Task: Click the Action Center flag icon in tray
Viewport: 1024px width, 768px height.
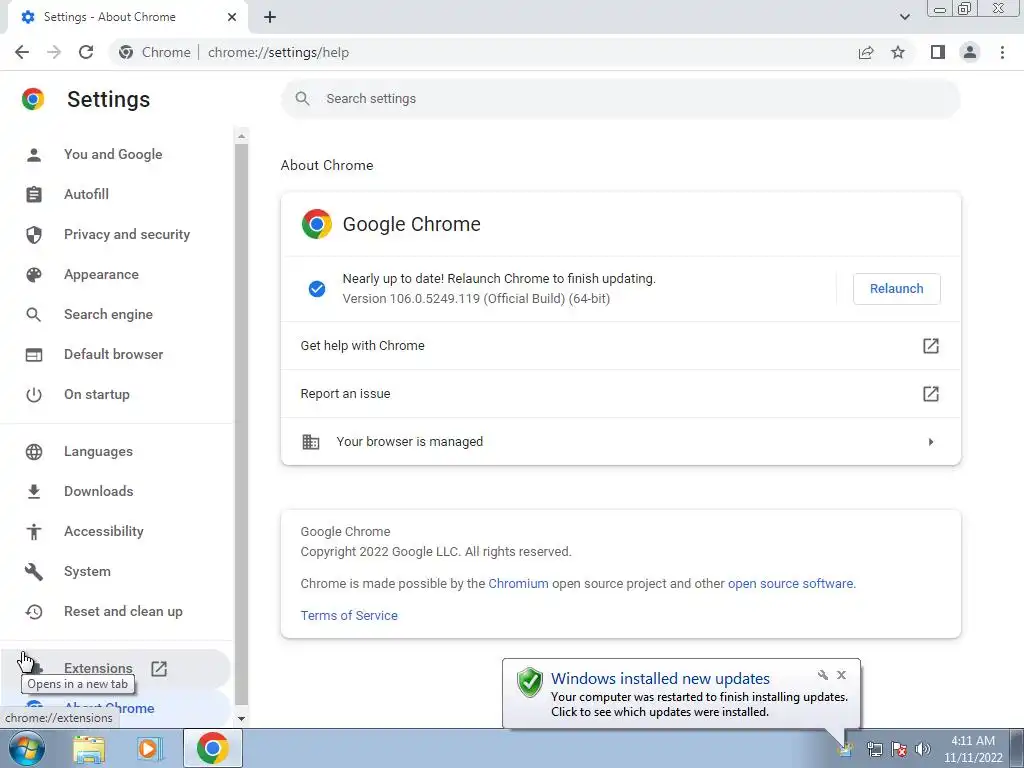Action: (899, 749)
